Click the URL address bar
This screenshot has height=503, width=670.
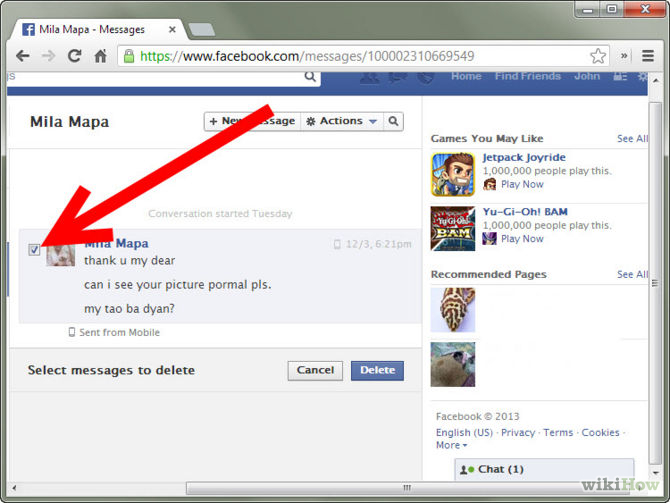[x=360, y=56]
